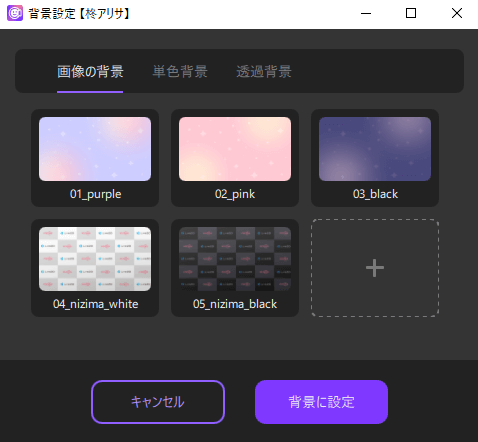Maximize the 背景設定 window
Image resolution: width=478 pixels, height=442 pixels.
coord(411,13)
